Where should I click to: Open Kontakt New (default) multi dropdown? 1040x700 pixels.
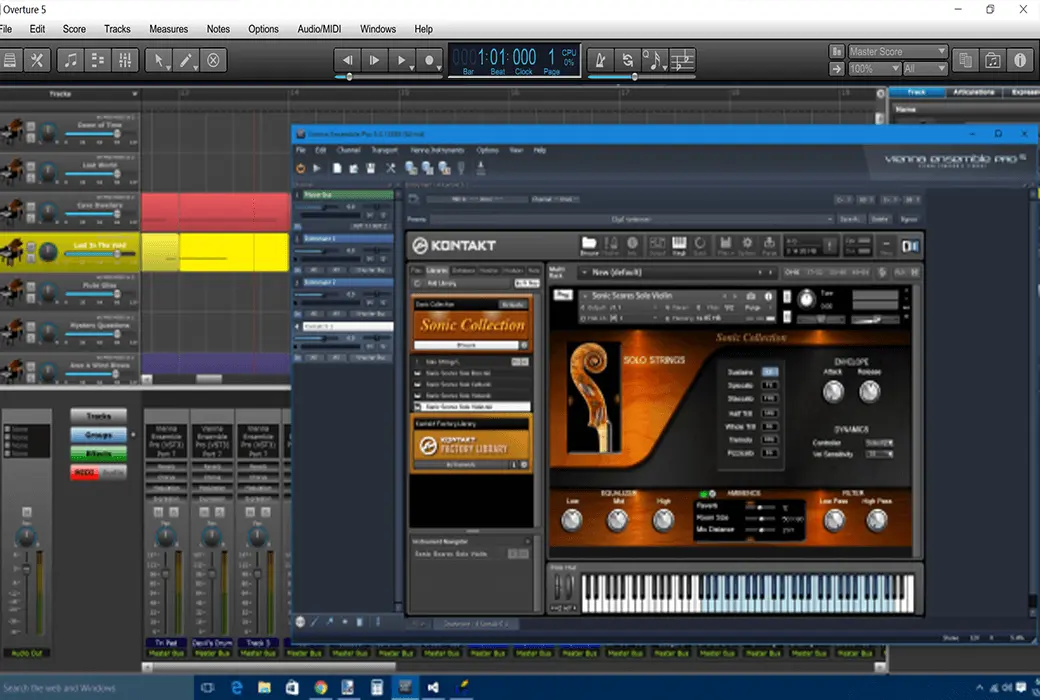(x=677, y=272)
